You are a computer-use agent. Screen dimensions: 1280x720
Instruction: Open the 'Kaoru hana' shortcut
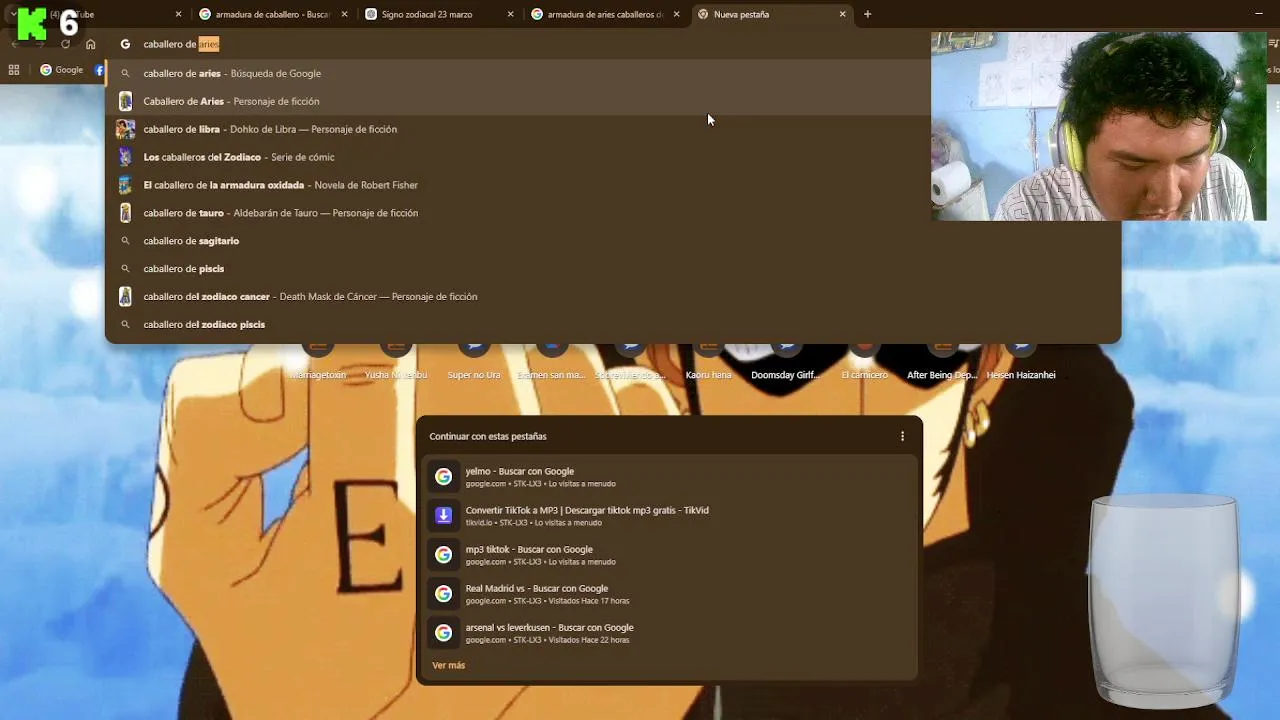coord(708,362)
